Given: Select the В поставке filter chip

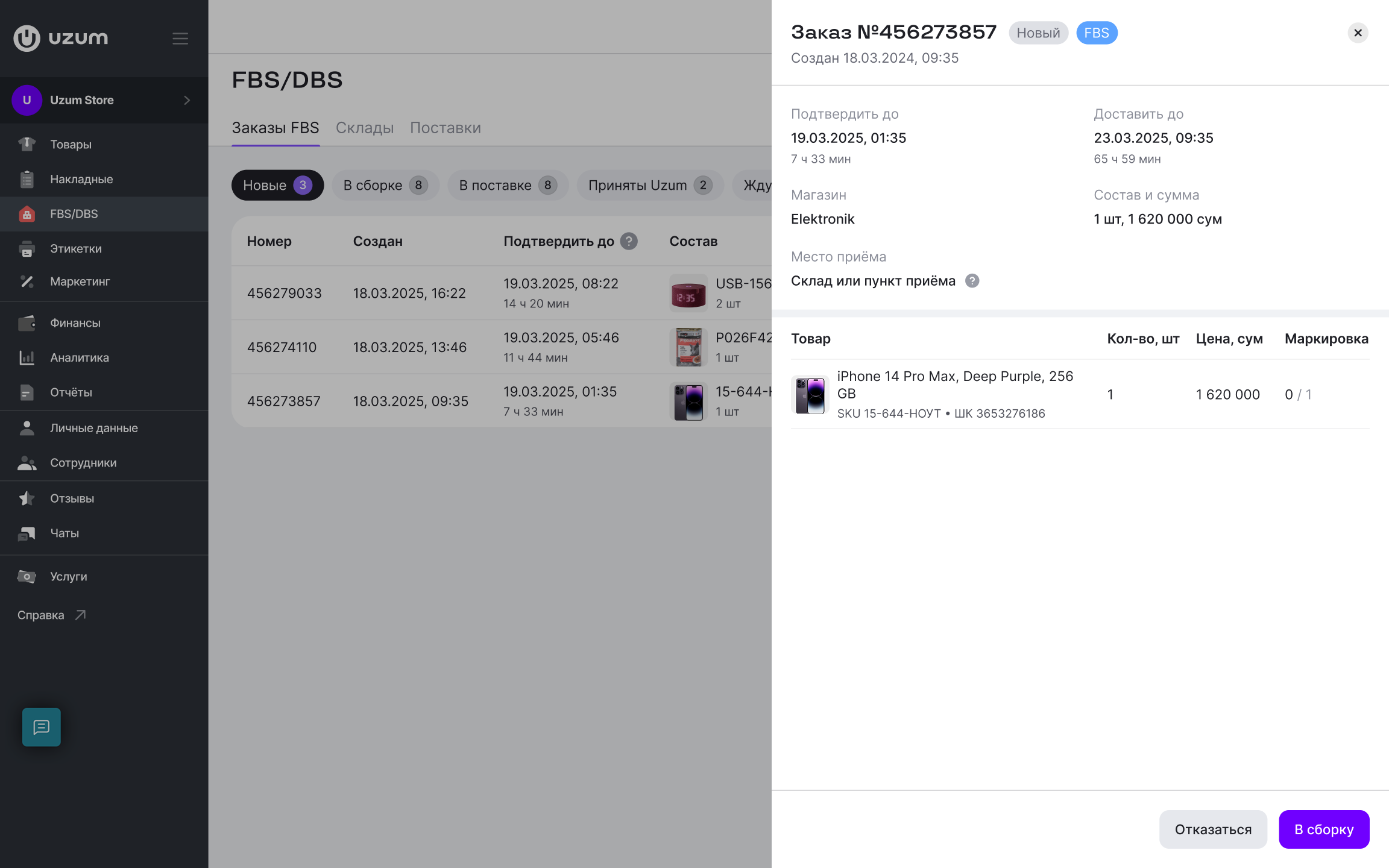Looking at the screenshot, I should coord(508,185).
